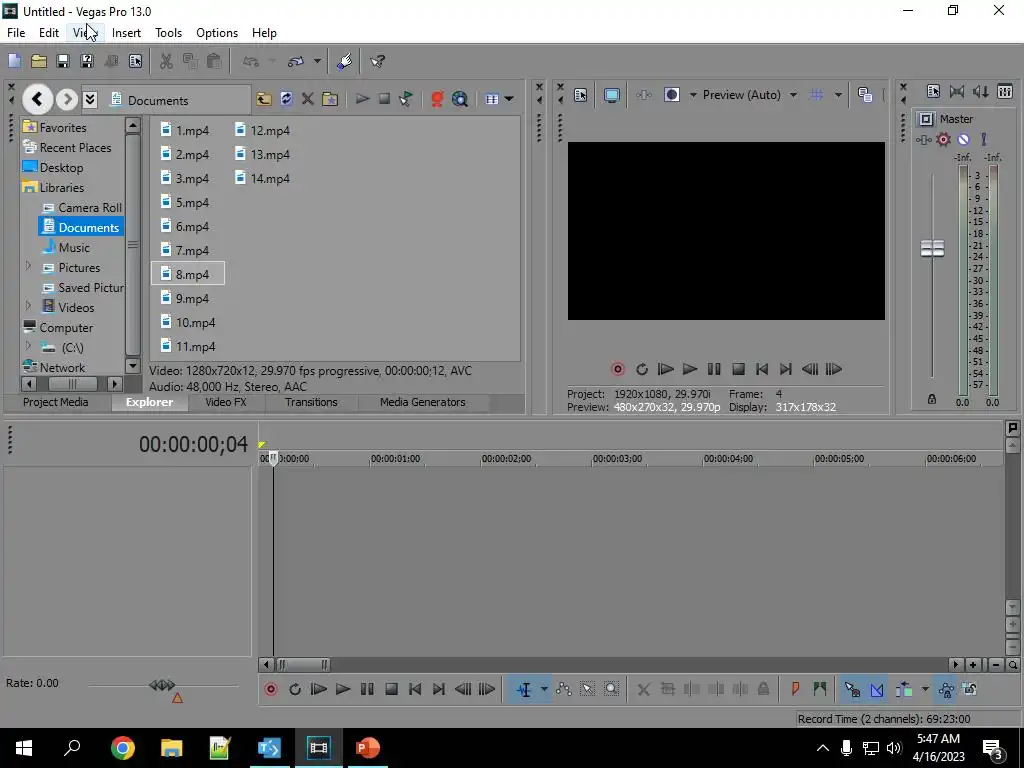Image resolution: width=1024 pixels, height=768 pixels.
Task: Expand the Pictures tree node
Action: [x=28, y=266]
